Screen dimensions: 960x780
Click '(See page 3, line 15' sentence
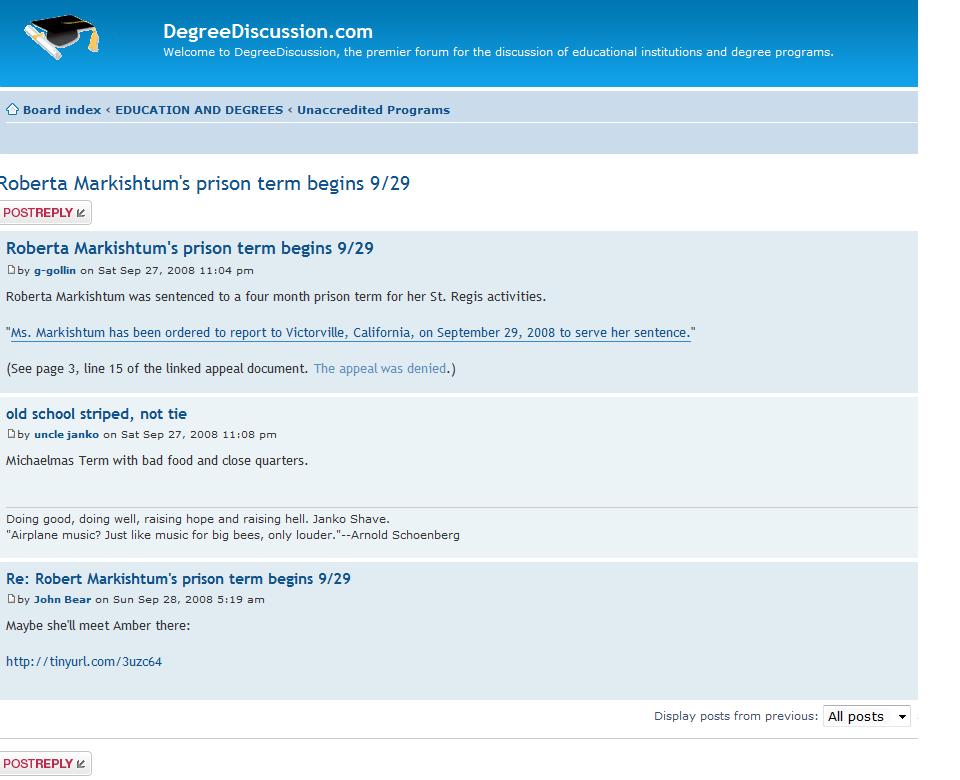157,369
